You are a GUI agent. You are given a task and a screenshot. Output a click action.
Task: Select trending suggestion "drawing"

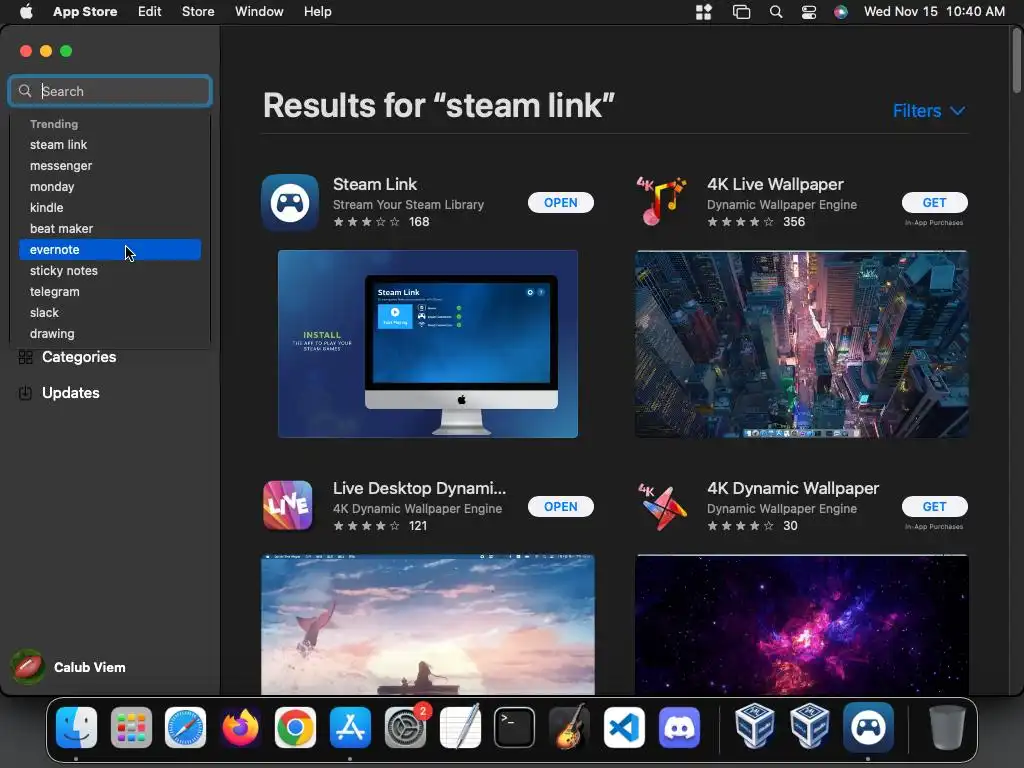click(110, 334)
